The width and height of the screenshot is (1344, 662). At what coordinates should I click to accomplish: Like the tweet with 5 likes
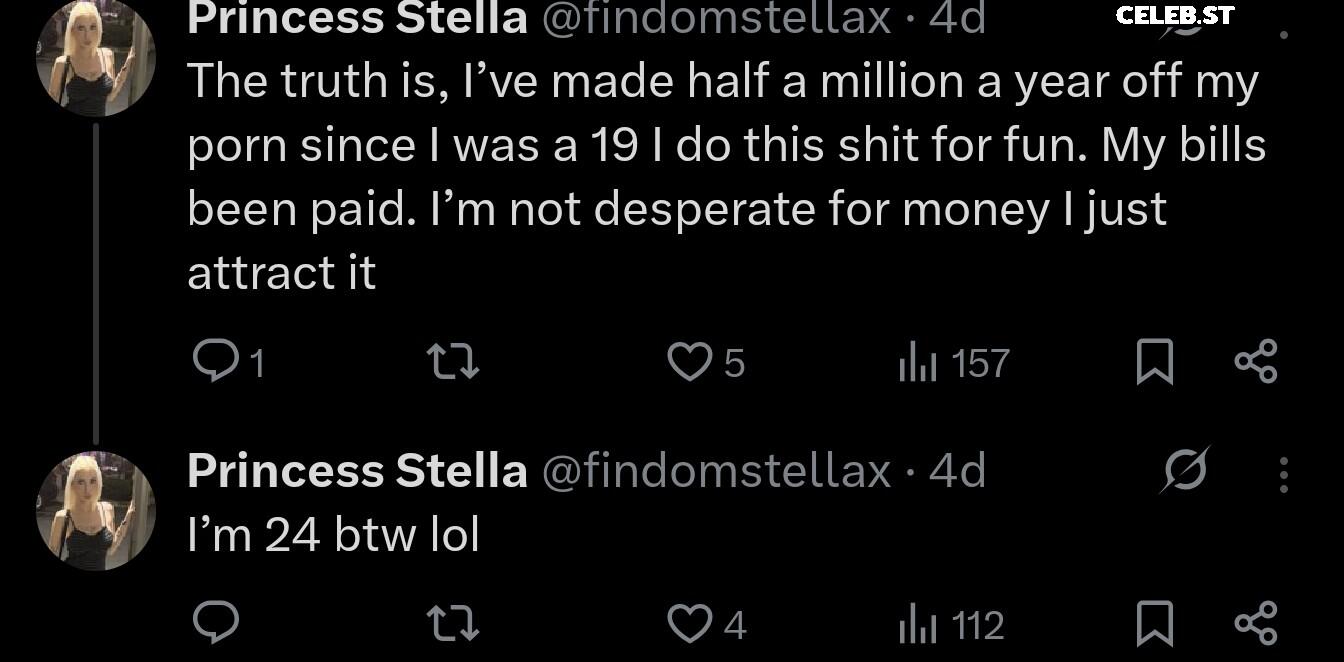(x=706, y=362)
